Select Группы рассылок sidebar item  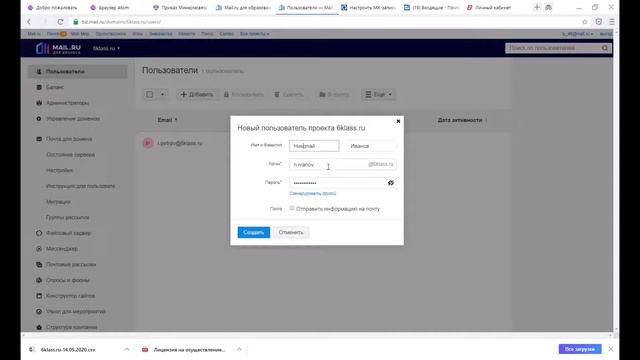coord(67,218)
